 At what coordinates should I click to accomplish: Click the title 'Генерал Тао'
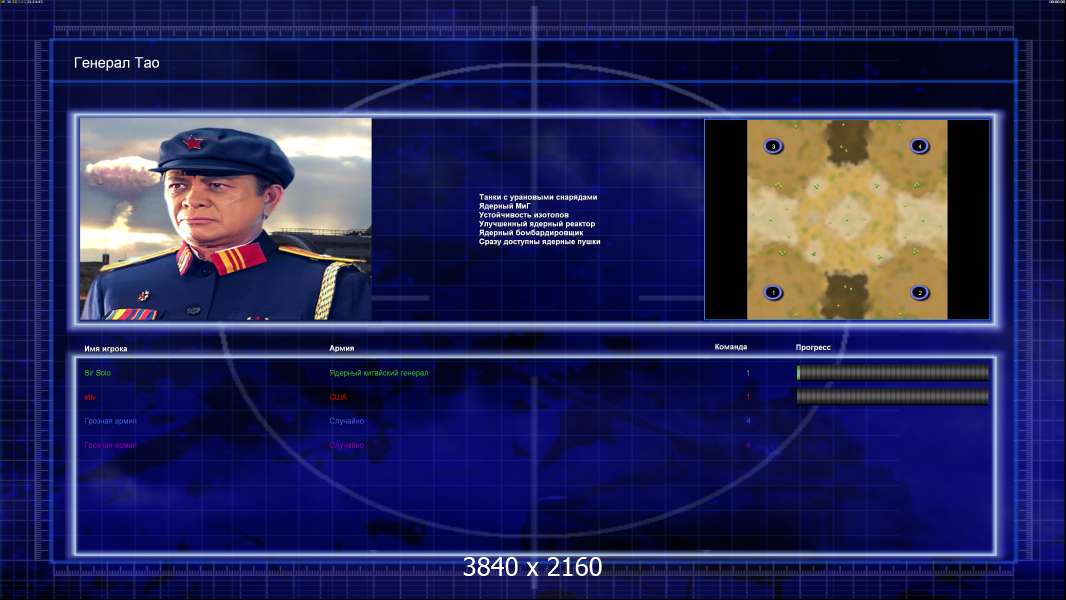116,63
